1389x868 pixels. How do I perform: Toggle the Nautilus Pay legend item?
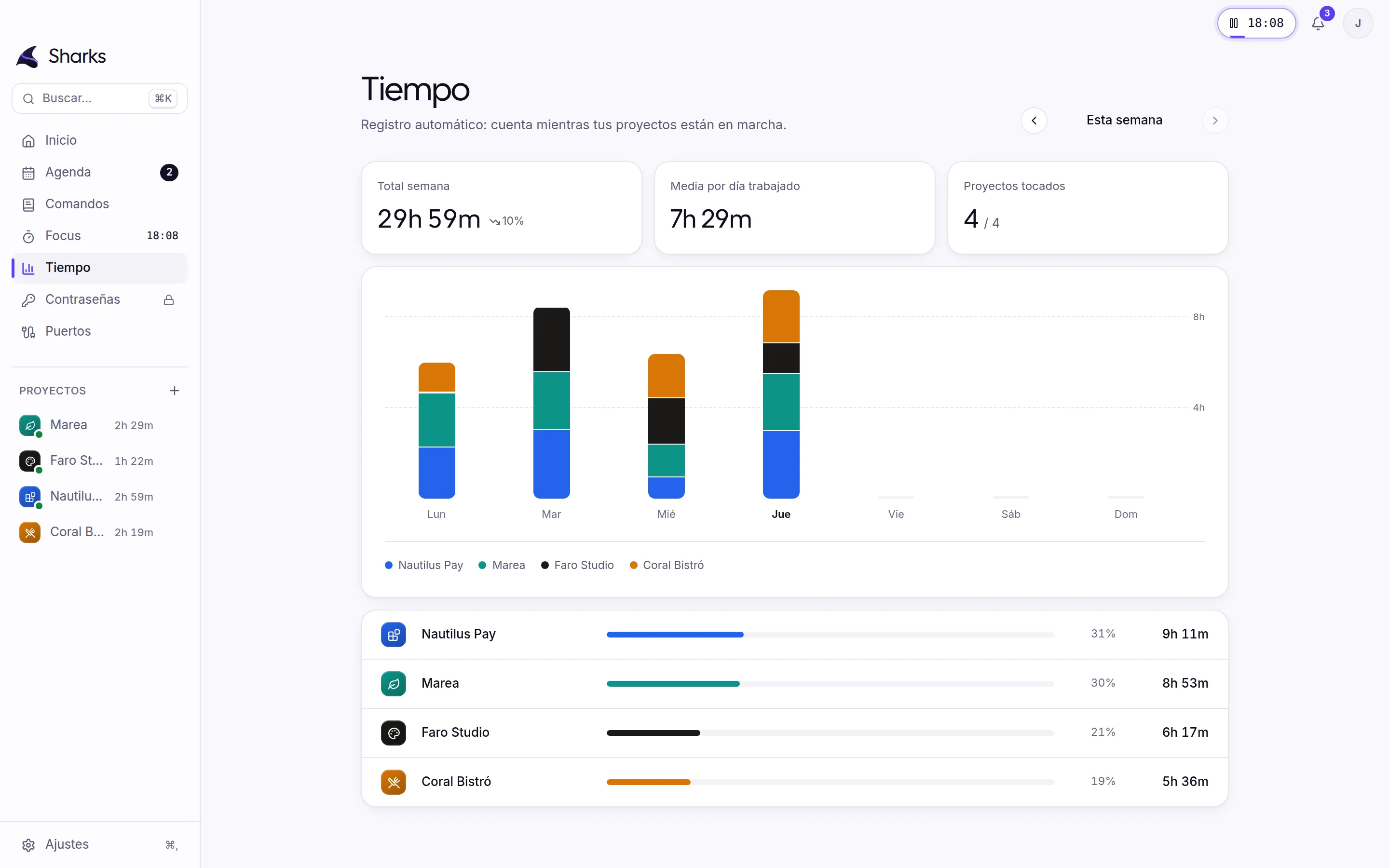[423, 566]
